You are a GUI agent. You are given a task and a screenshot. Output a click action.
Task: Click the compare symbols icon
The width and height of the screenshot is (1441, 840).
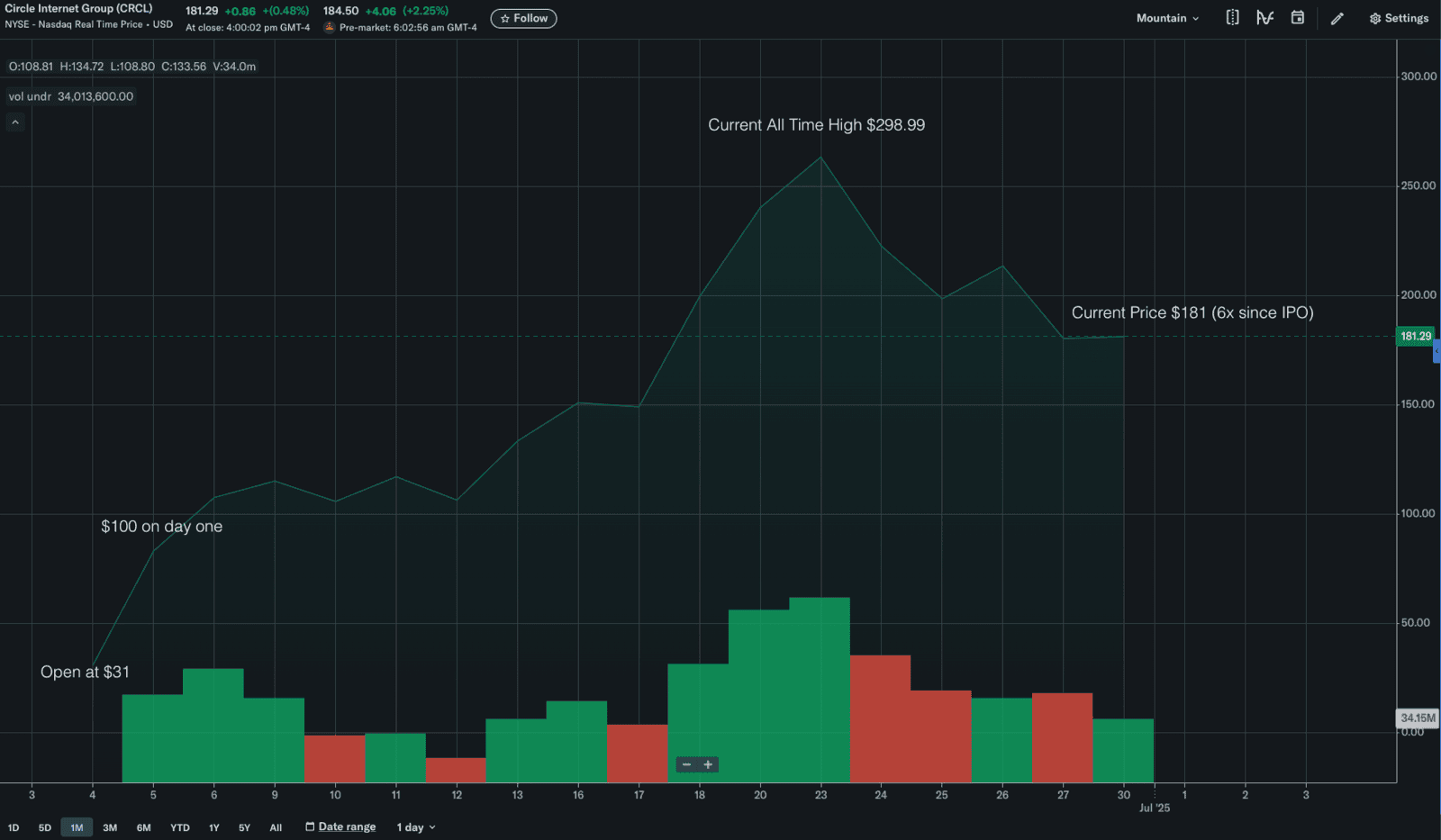pos(1232,18)
